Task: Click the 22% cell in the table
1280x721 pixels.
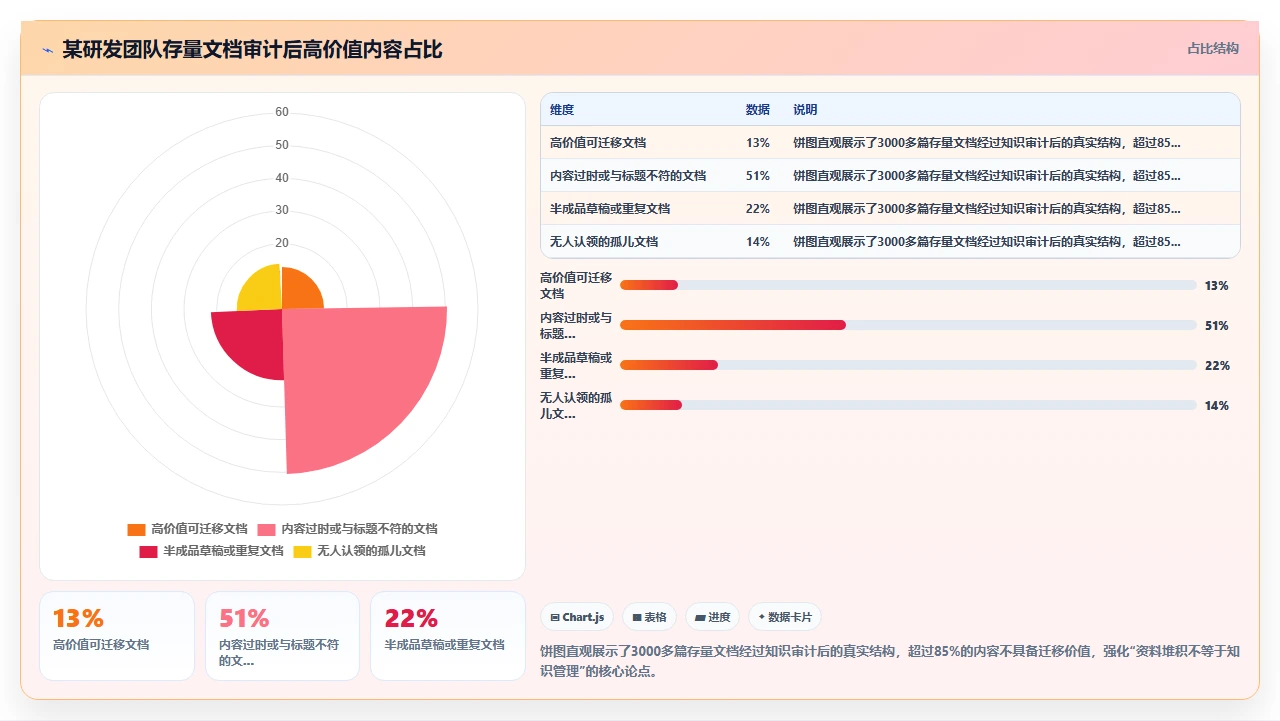Action: coord(758,209)
